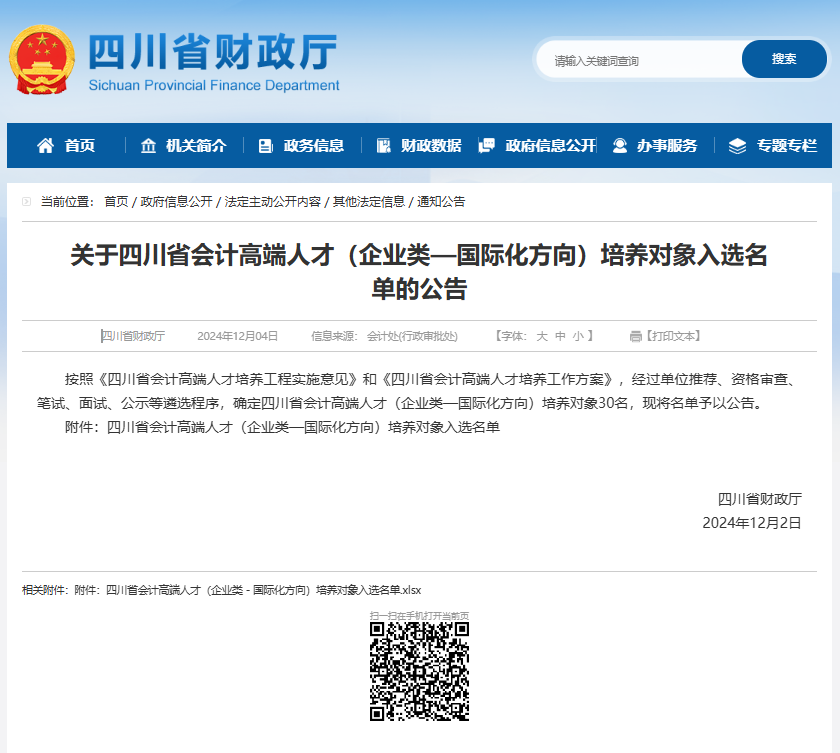Click the 政府信息公开 icon
Screen dimensions: 840x753
[x=487, y=146]
